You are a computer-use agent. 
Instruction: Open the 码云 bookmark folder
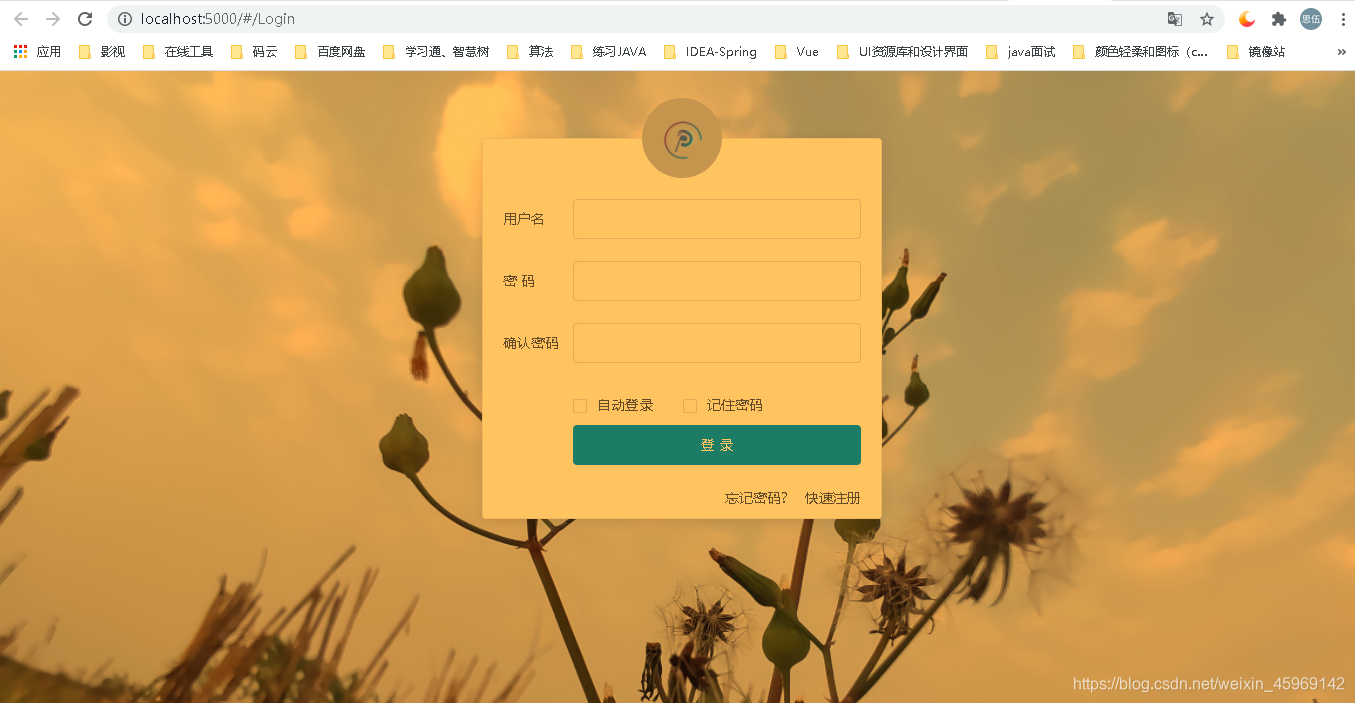click(254, 52)
